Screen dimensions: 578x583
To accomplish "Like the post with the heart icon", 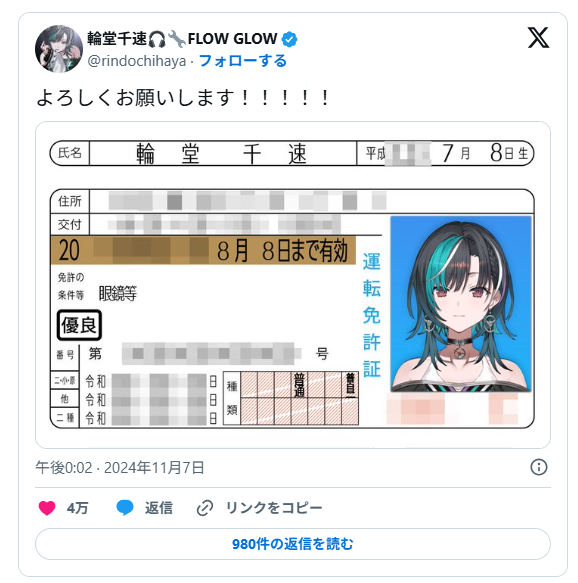I will 47,508.
